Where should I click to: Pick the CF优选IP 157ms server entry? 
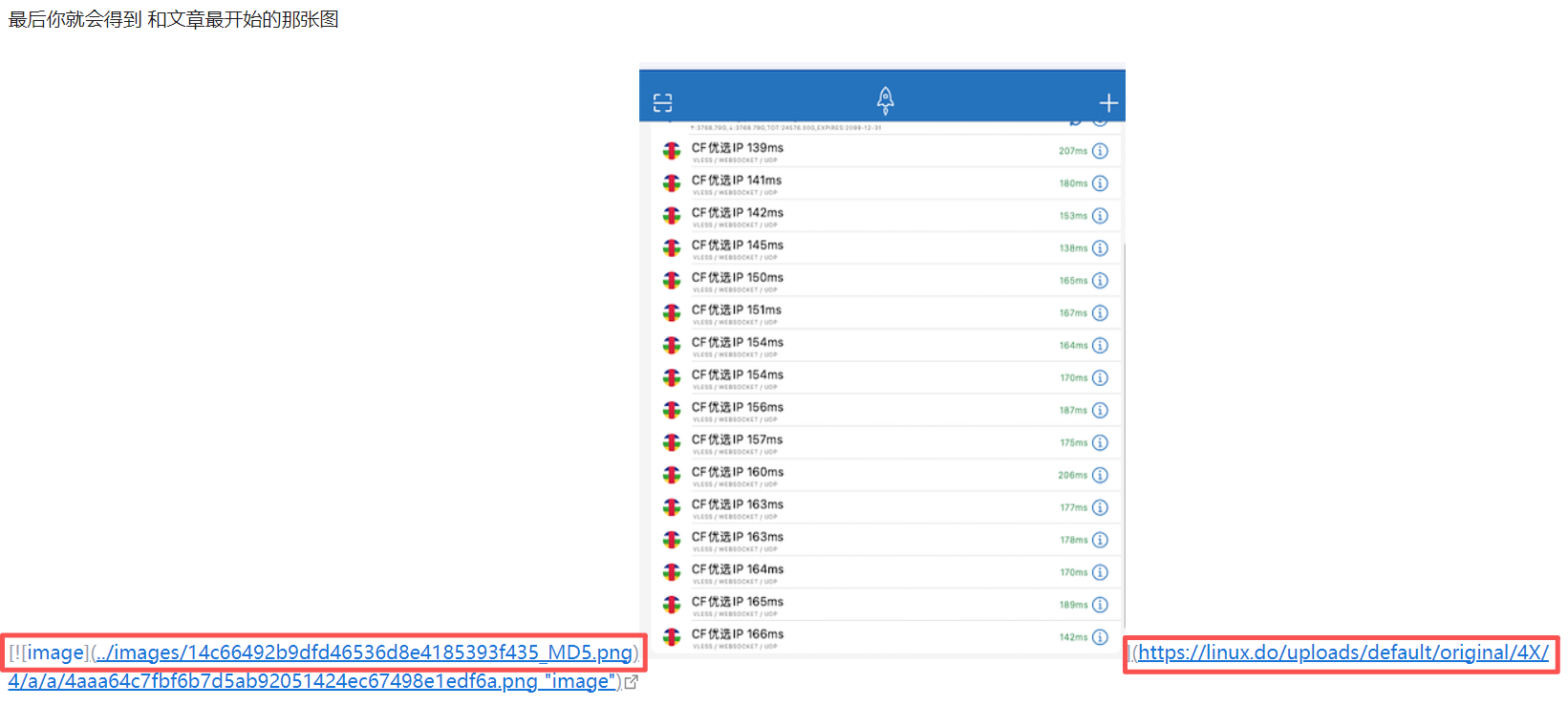point(738,440)
